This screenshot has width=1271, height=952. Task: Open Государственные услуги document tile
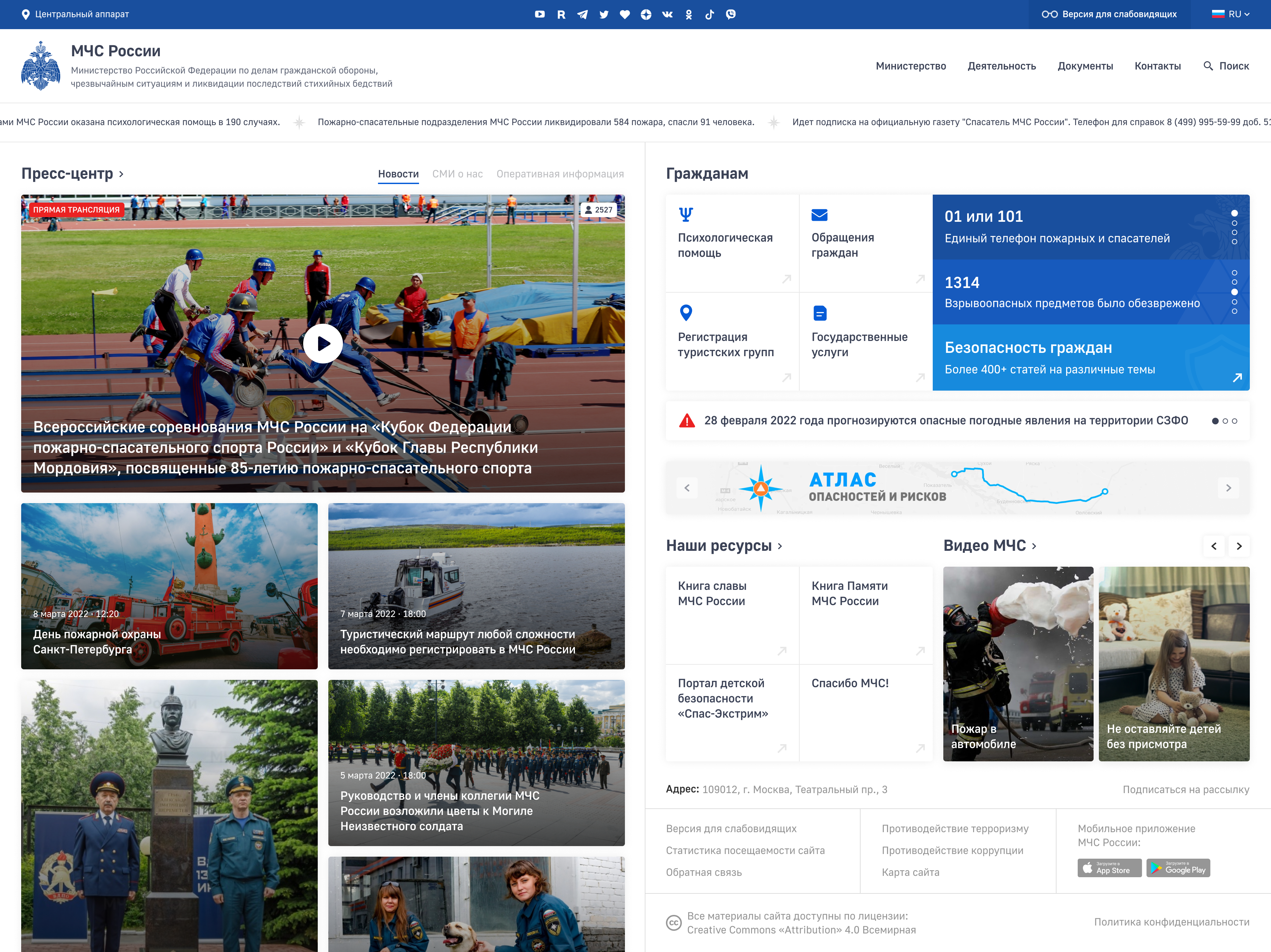pyautogui.click(x=866, y=342)
